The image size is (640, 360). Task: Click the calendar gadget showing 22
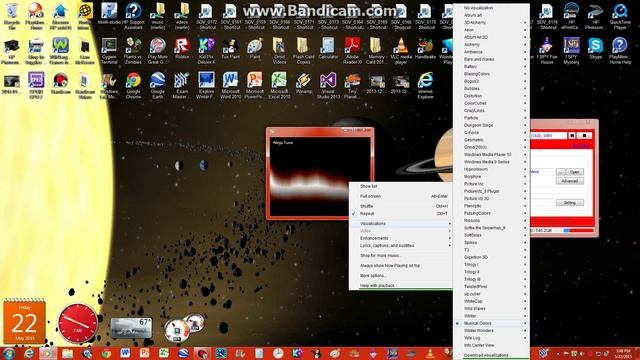[24, 322]
